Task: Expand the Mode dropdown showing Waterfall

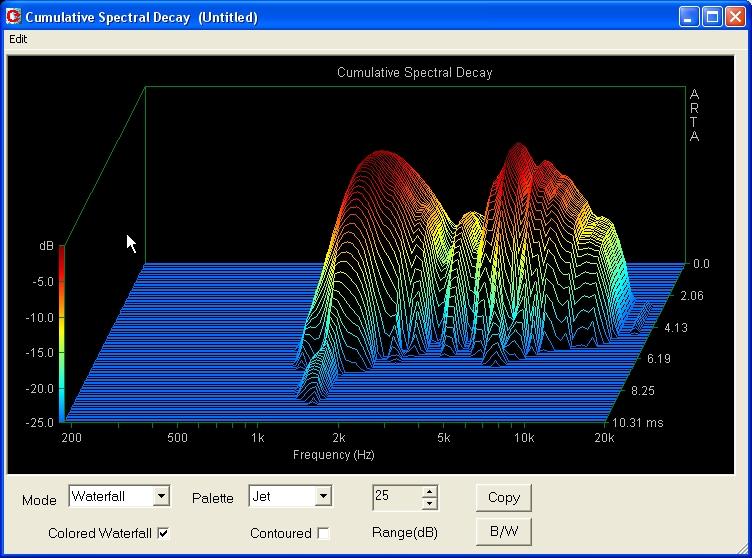Action: coord(161,496)
